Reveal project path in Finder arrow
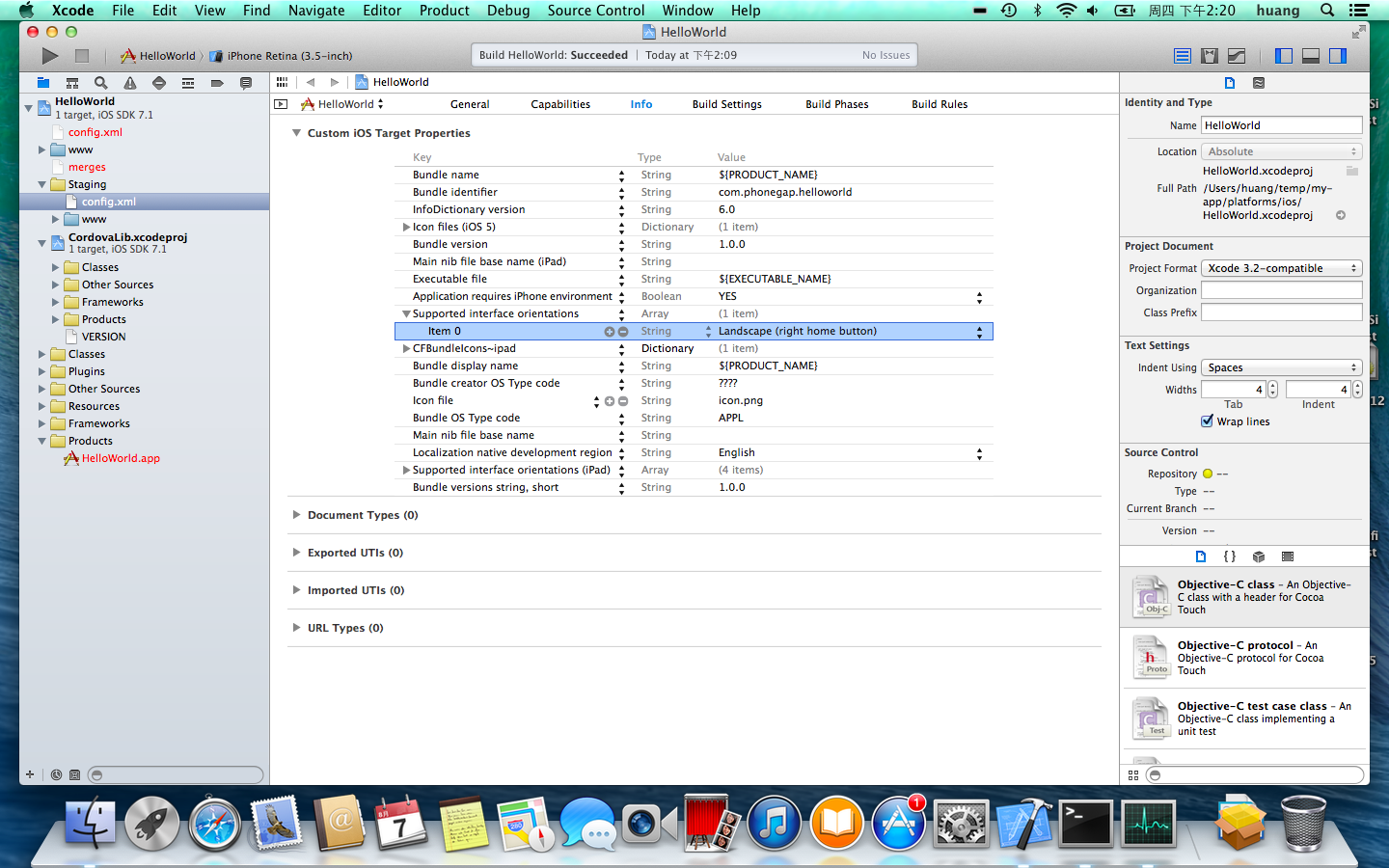Viewport: 1389px width, 868px height. tap(1341, 216)
